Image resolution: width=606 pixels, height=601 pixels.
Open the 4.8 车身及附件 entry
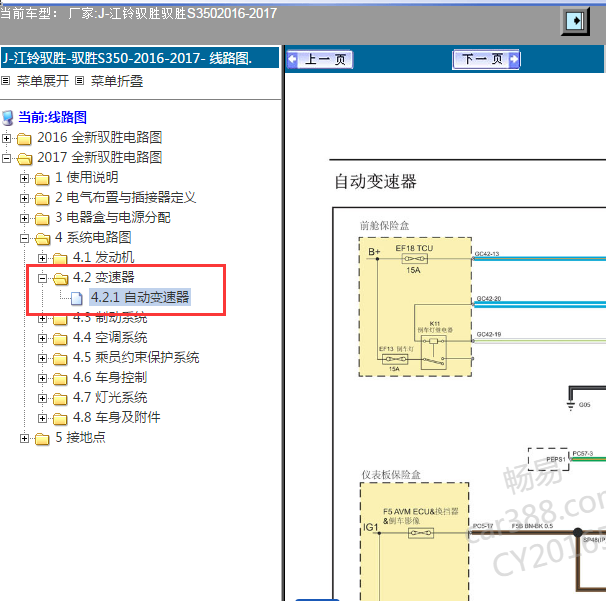coord(117,418)
